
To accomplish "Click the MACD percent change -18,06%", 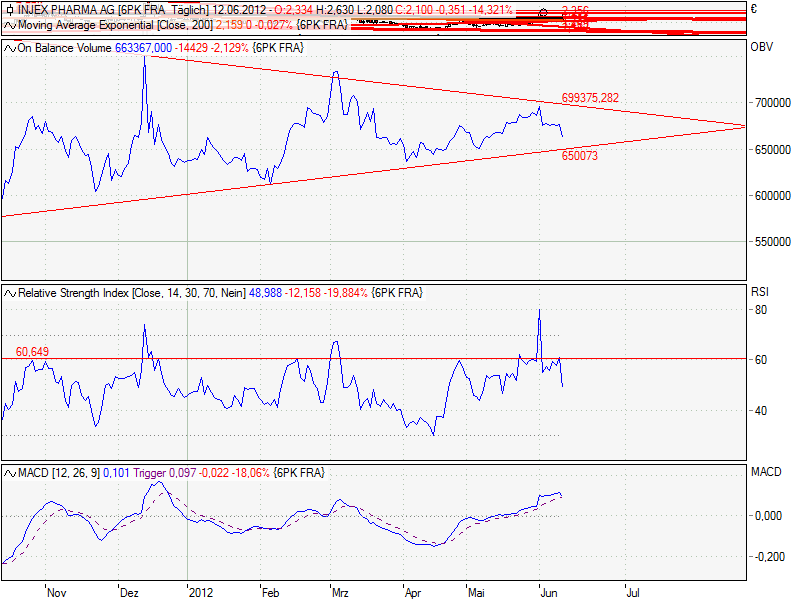I will click(251, 473).
